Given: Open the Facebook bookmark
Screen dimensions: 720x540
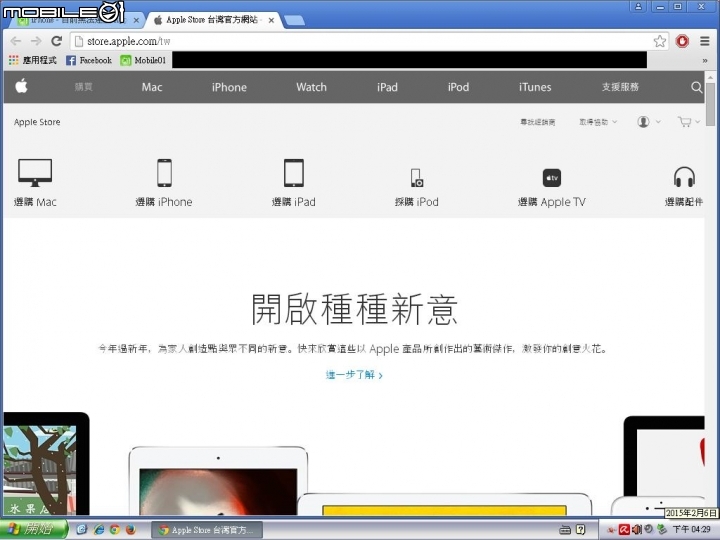Looking at the screenshot, I should [89, 60].
